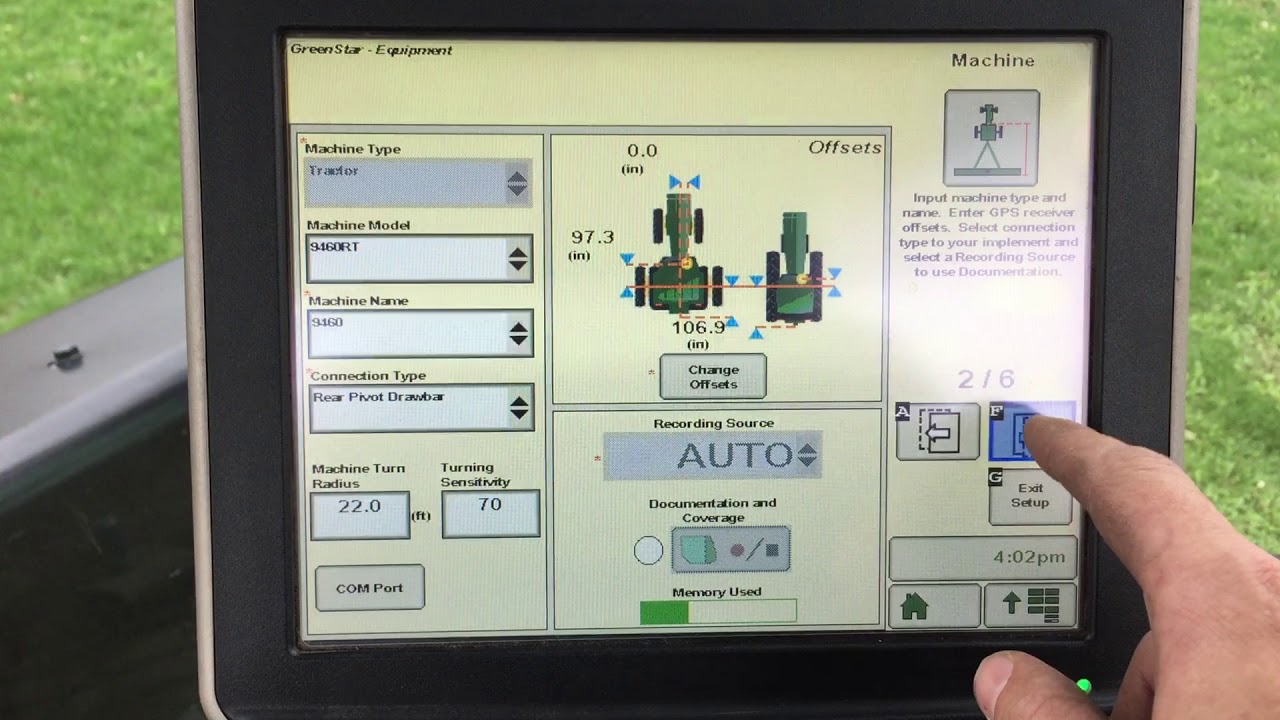This screenshot has width=1280, height=720.
Task: Click the 2 / 6 page indicator
Action: tap(986, 379)
